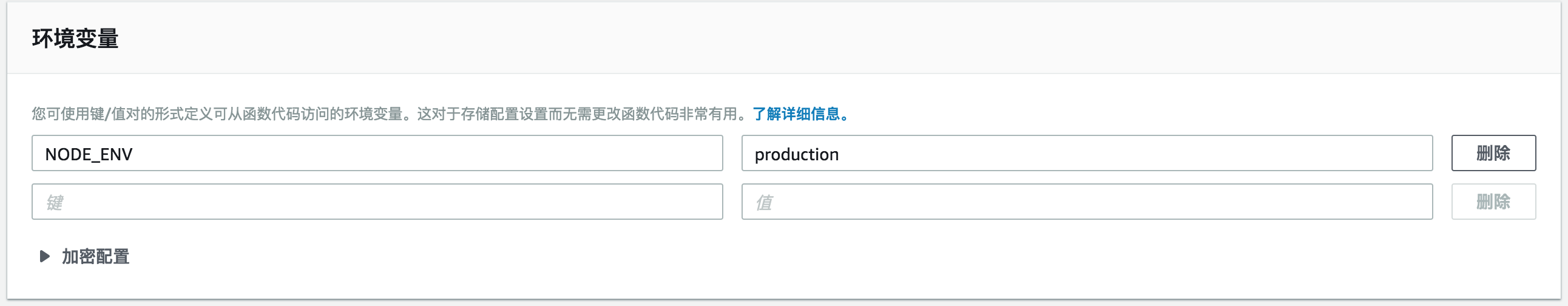The height and width of the screenshot is (306, 1568).
Task: Click the greyed-out 删除 button in empty row
Action: click(1493, 202)
